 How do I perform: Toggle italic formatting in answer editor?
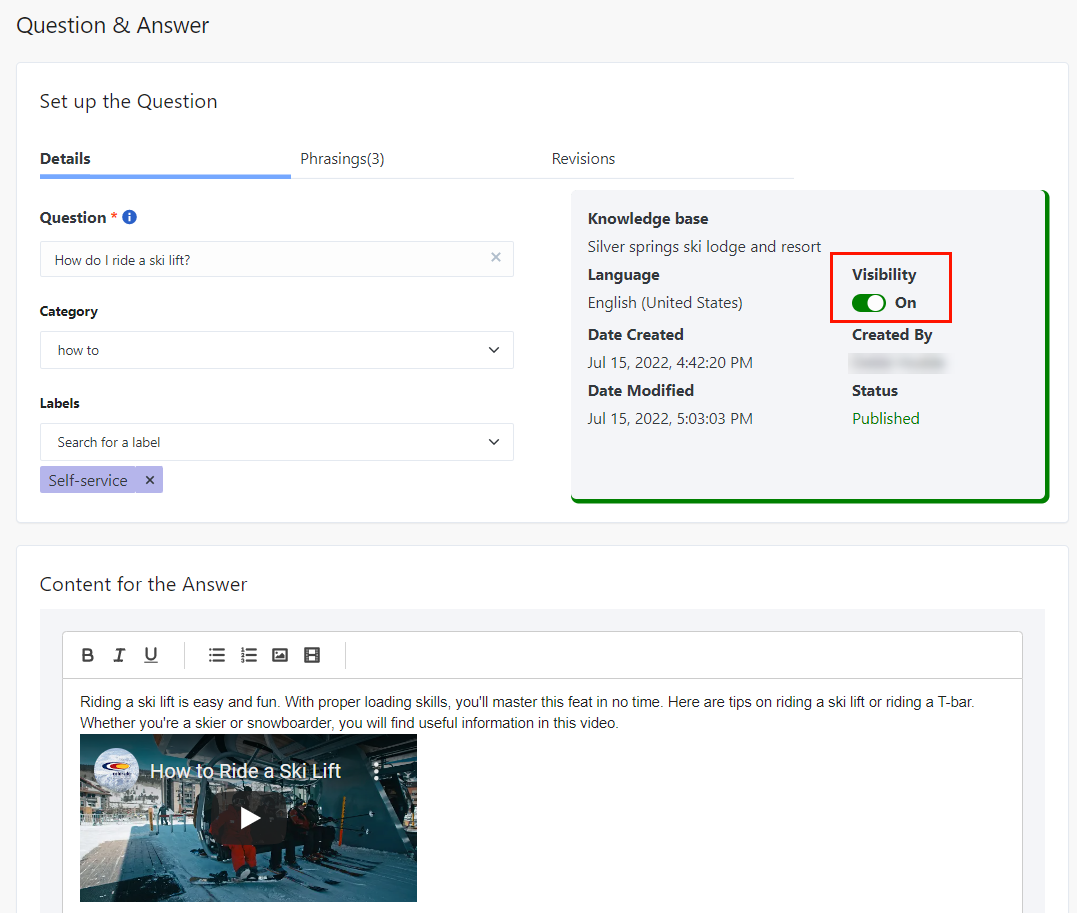pyautogui.click(x=119, y=655)
